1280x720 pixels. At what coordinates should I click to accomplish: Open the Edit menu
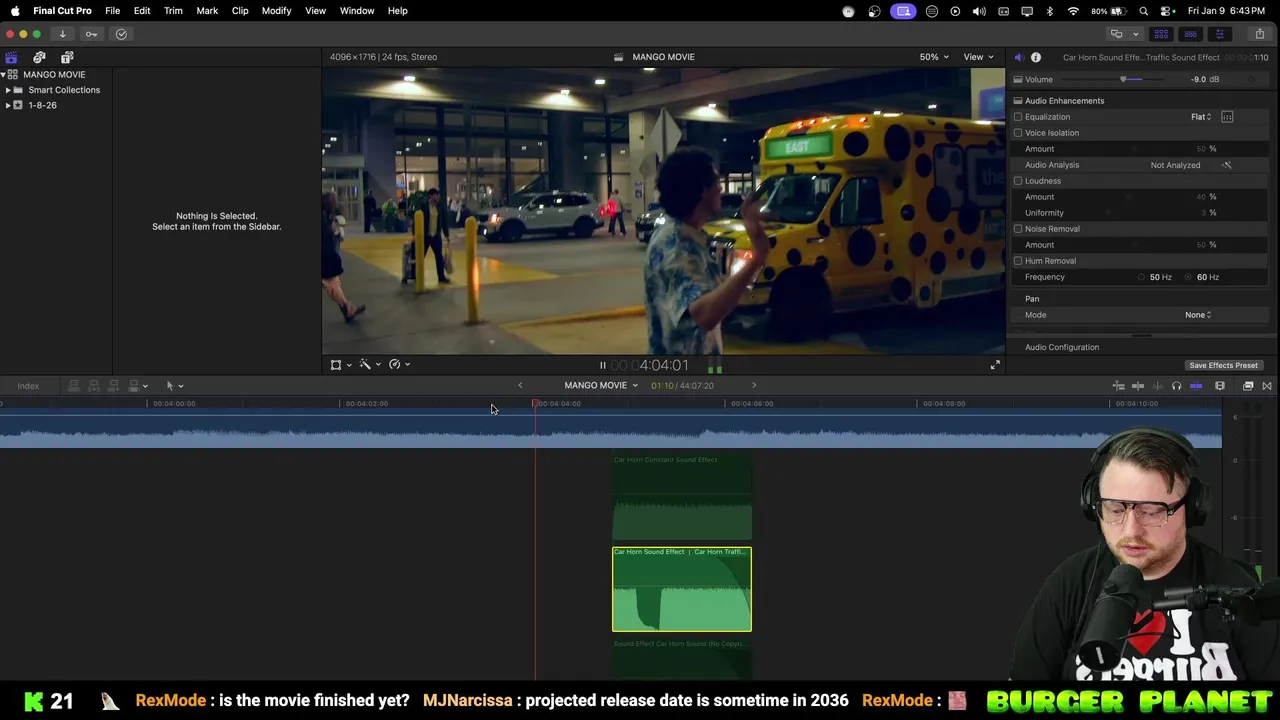click(x=142, y=11)
